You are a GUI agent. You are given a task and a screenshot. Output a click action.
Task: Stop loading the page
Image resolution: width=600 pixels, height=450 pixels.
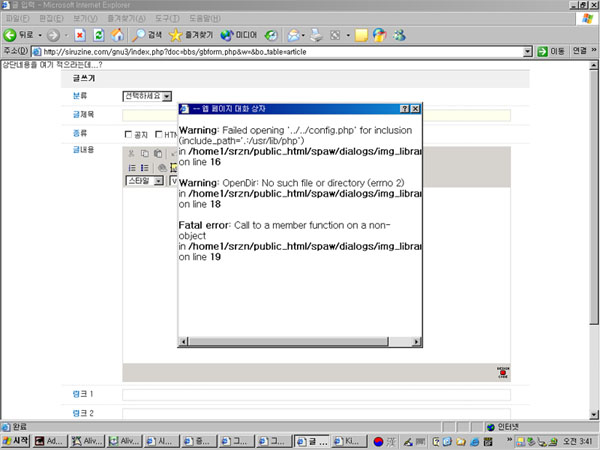tap(79, 35)
